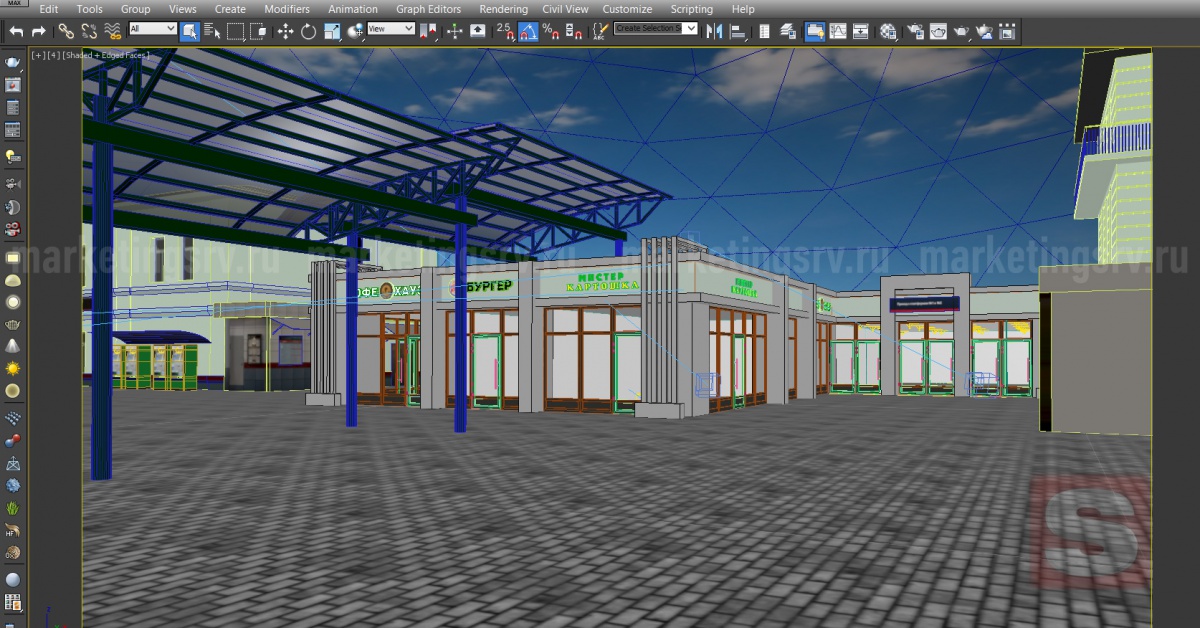The width and height of the screenshot is (1200, 628).
Task: Activate the Select and Link tool
Action: click(x=66, y=31)
